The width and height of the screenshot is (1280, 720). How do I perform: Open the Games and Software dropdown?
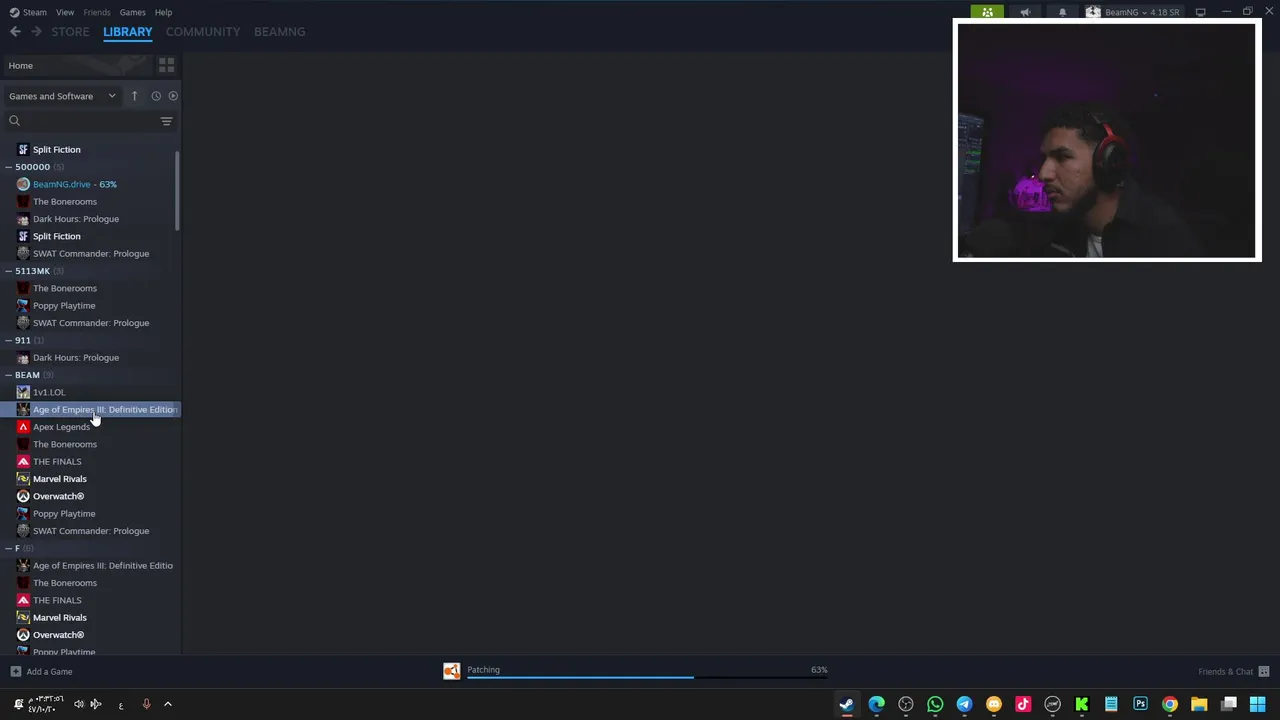click(62, 96)
